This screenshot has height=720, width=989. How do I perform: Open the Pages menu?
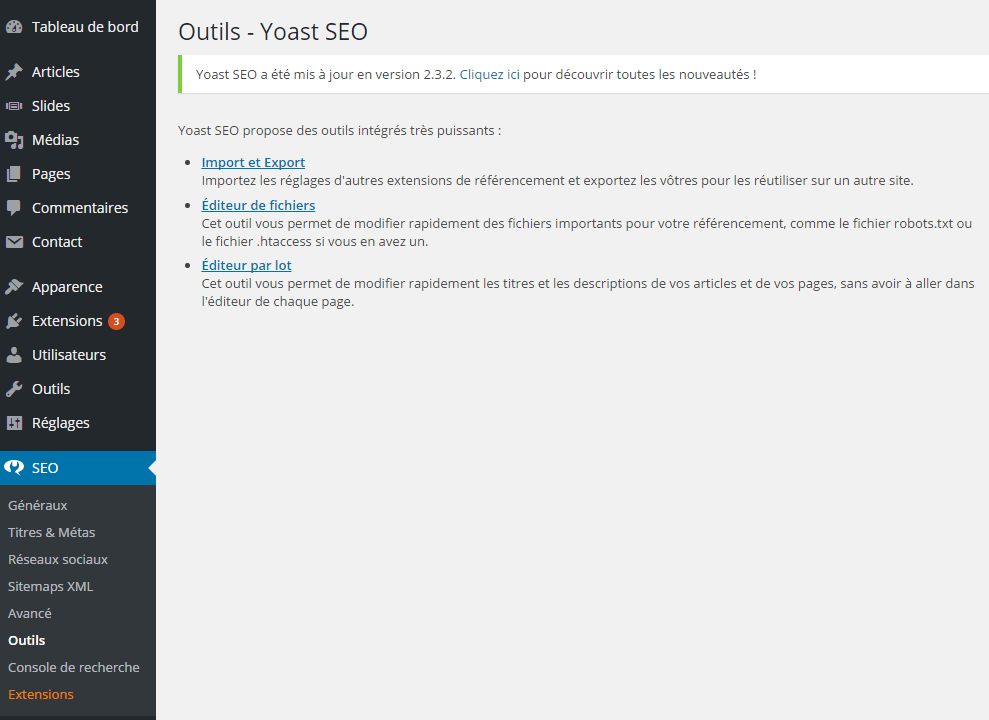coord(78,174)
